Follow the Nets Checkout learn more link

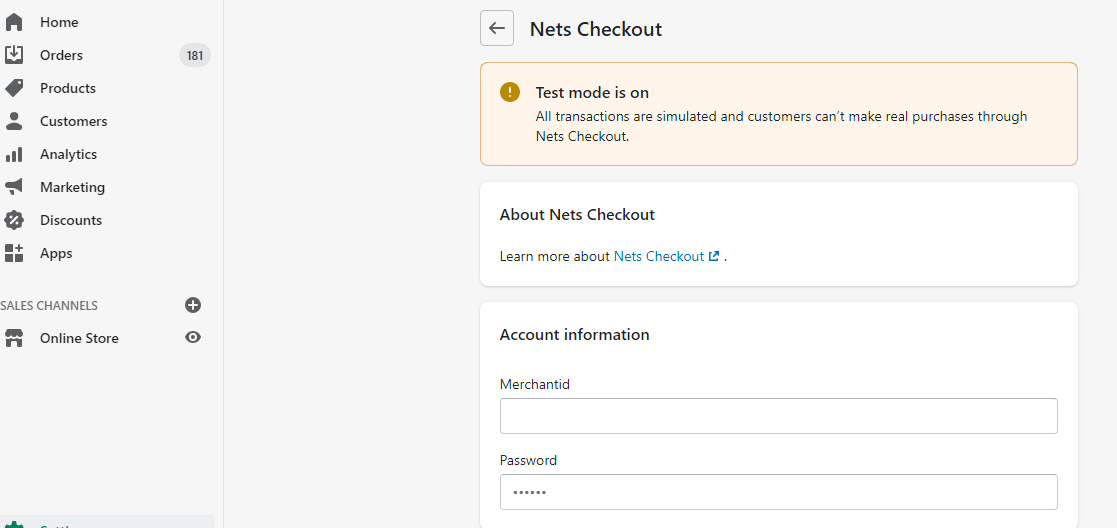[659, 256]
